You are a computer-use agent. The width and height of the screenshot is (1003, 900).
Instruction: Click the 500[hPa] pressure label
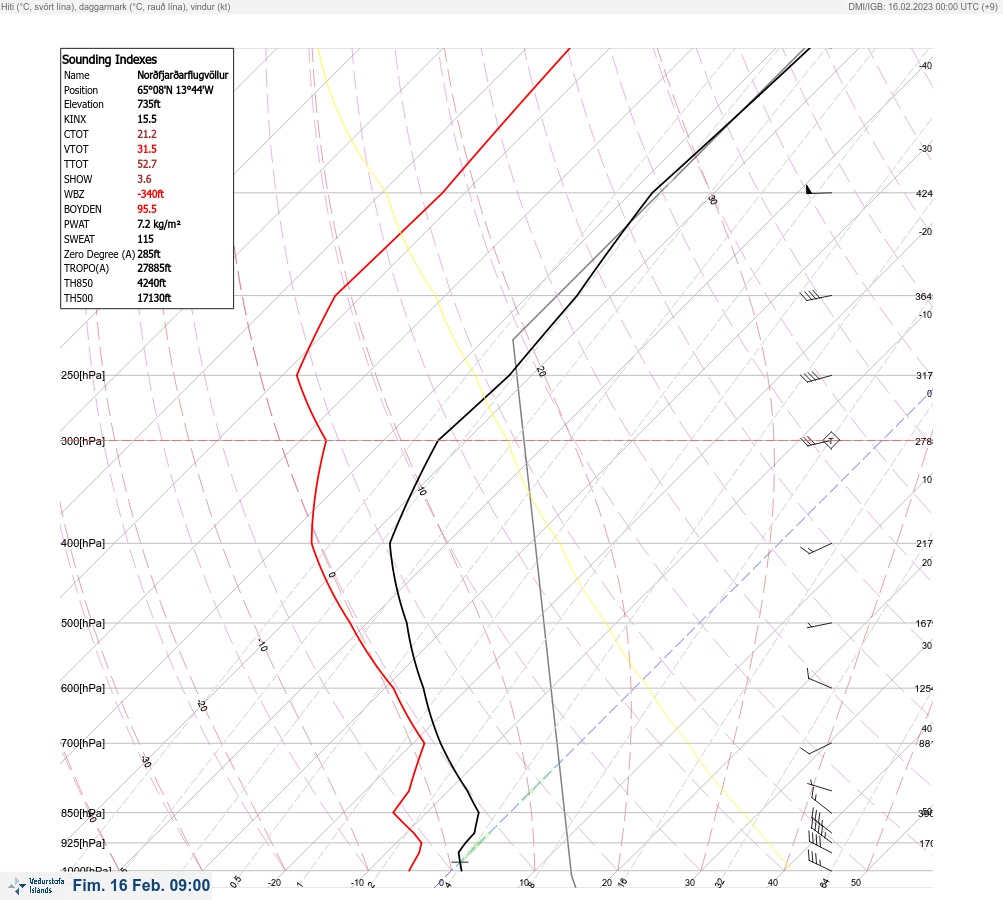point(83,623)
